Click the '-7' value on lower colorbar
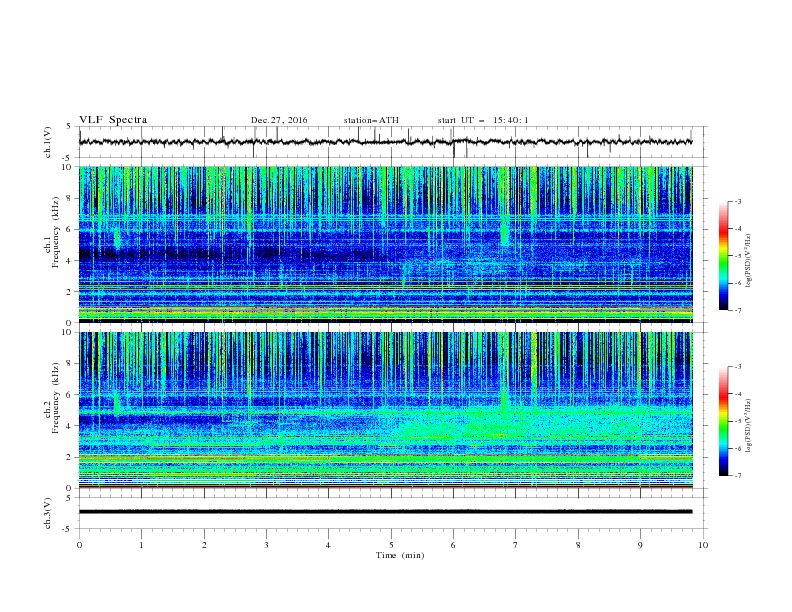The width and height of the screenshot is (792, 612). pyautogui.click(x=737, y=476)
